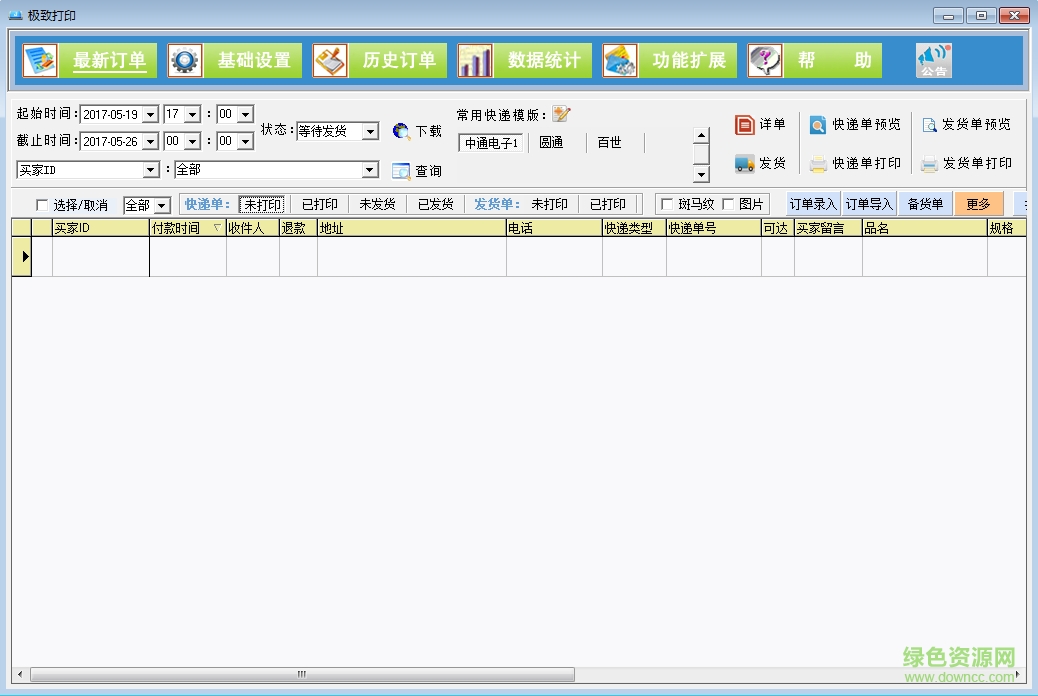Image resolution: width=1038 pixels, height=696 pixels.
Task: Open the start hour 17 dropdown
Action: point(193,115)
